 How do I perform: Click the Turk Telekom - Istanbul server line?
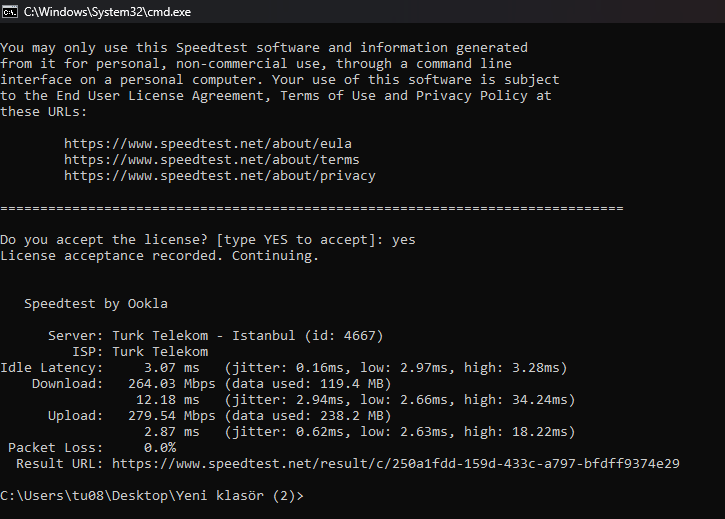point(215,335)
